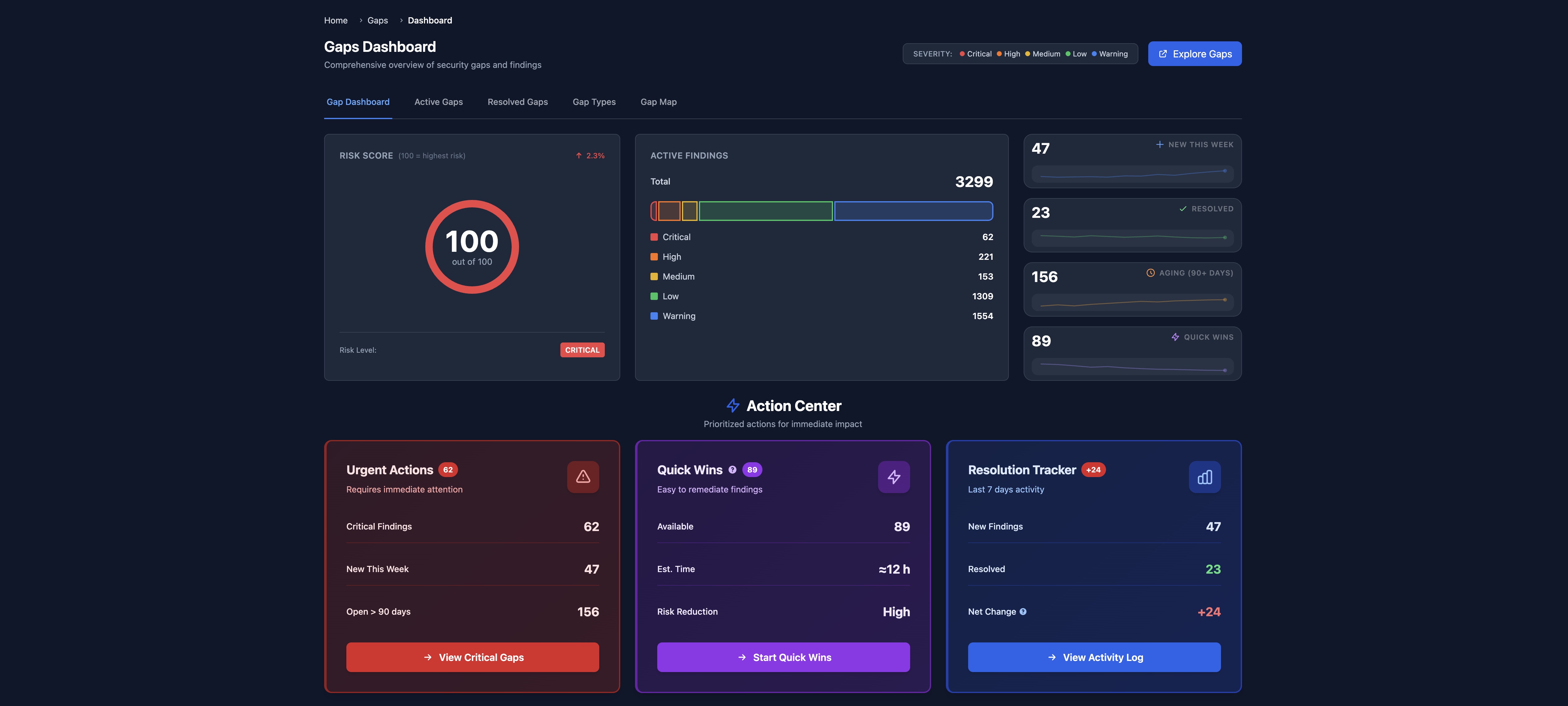Image resolution: width=1568 pixels, height=706 pixels.
Task: Click the green Low segment in the findings bar
Action: tap(766, 211)
